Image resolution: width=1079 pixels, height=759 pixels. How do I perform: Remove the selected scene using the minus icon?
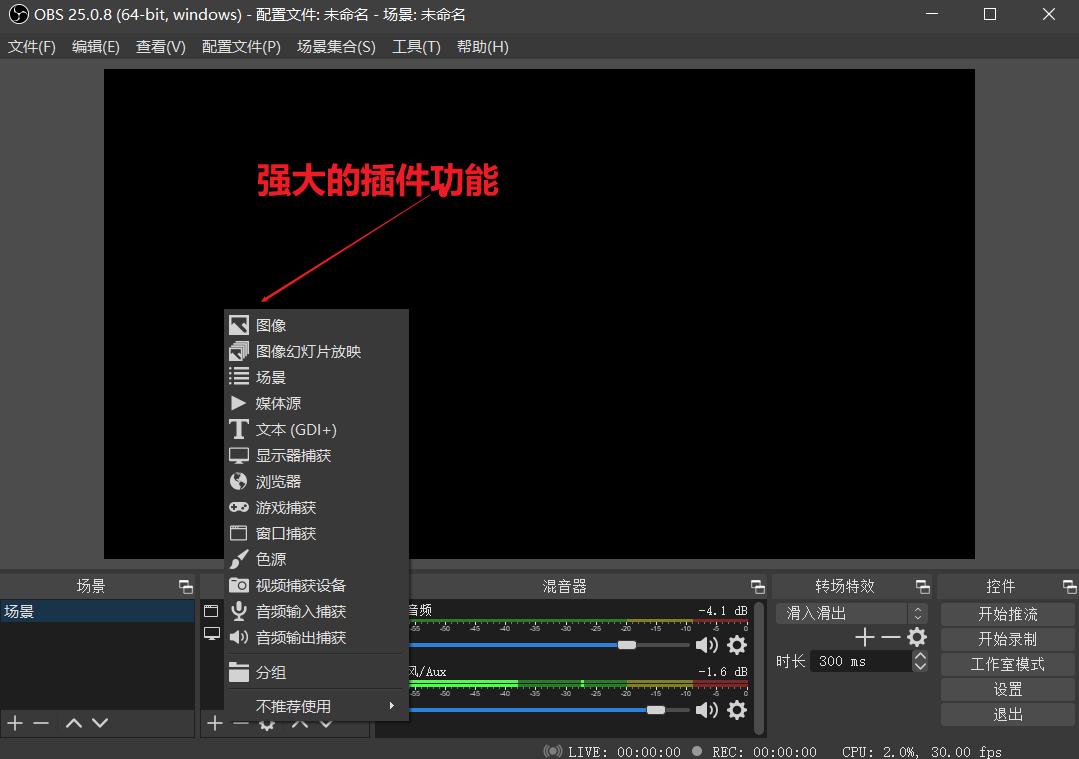pyautogui.click(x=40, y=723)
